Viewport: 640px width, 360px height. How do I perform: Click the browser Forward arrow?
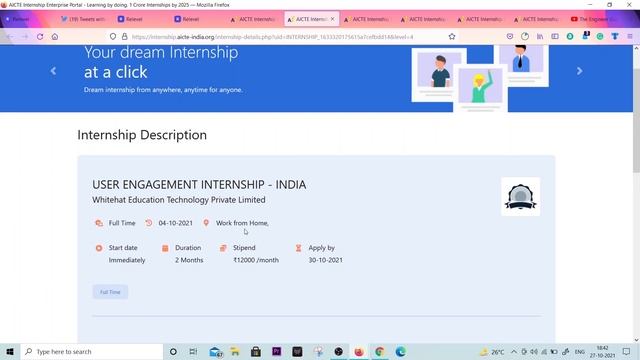point(25,37)
